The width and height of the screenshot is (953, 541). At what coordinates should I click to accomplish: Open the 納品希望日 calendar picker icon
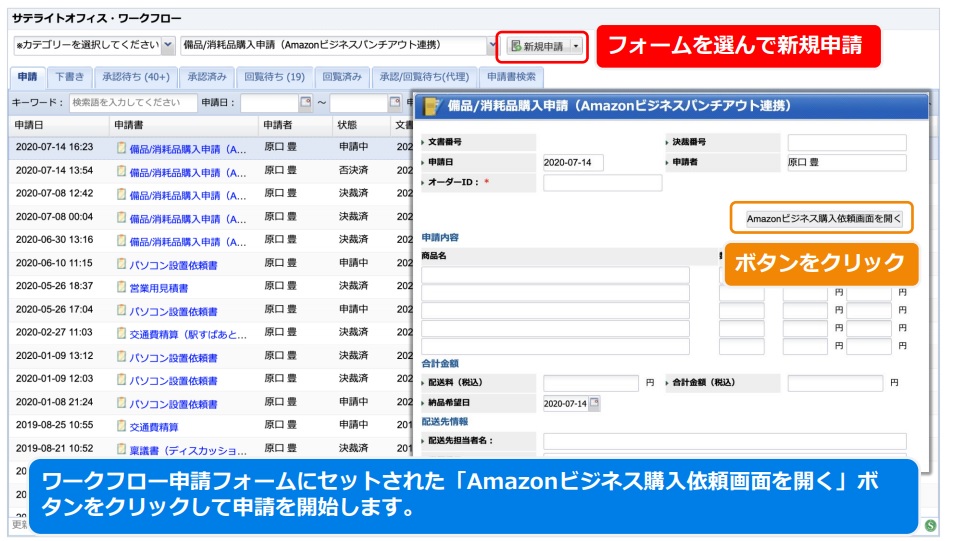coord(594,402)
